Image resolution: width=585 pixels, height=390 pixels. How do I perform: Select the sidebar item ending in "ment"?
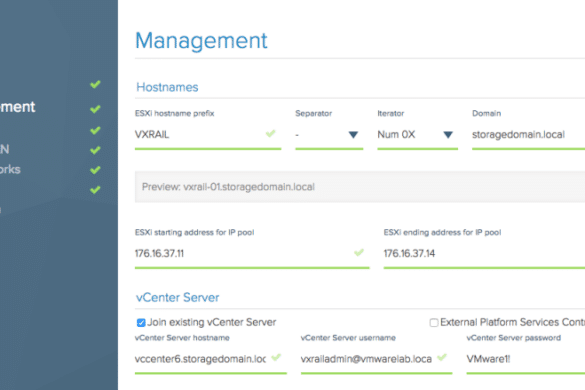point(18,107)
